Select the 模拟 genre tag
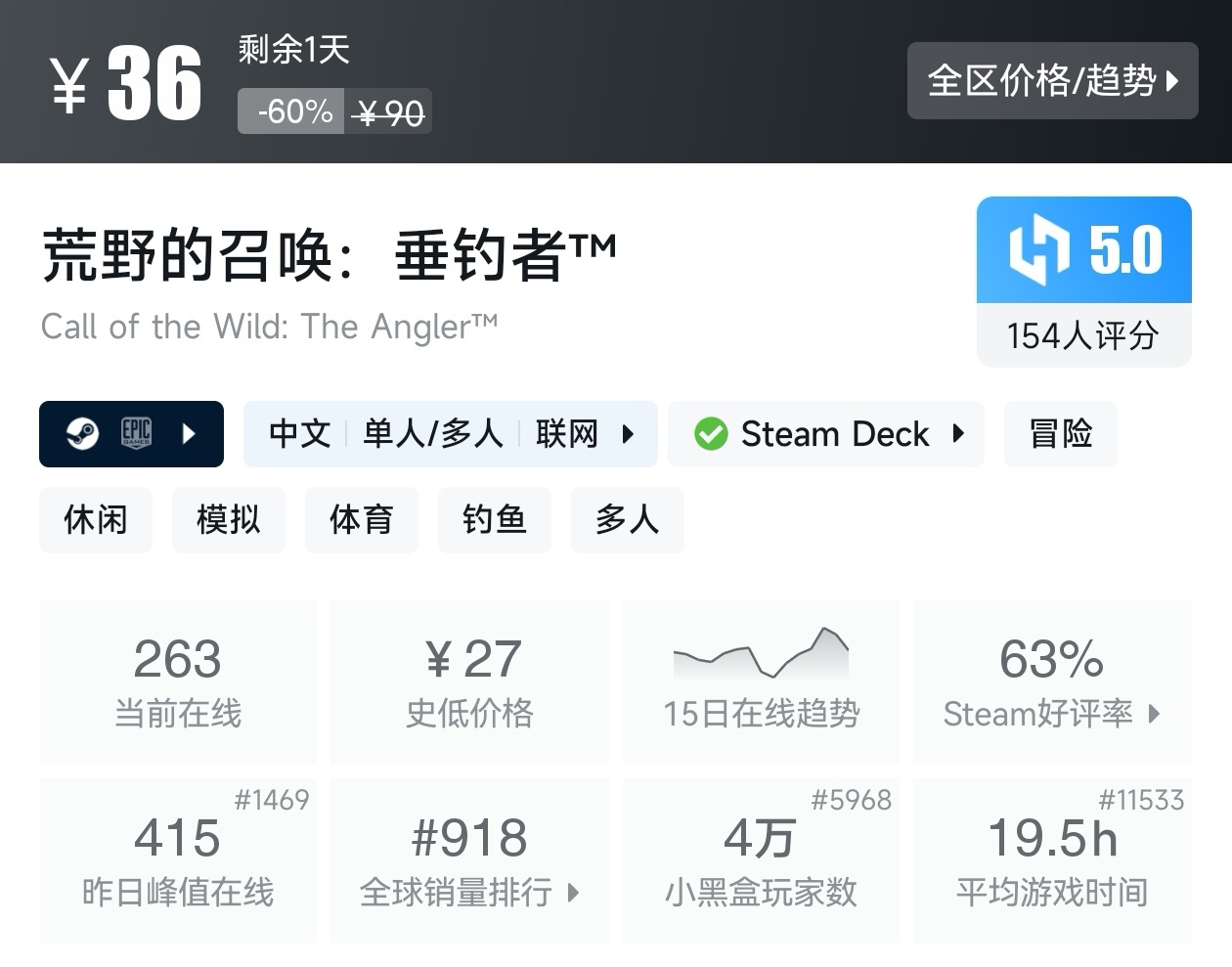Image resolution: width=1232 pixels, height=967 pixels. pyautogui.click(x=229, y=519)
